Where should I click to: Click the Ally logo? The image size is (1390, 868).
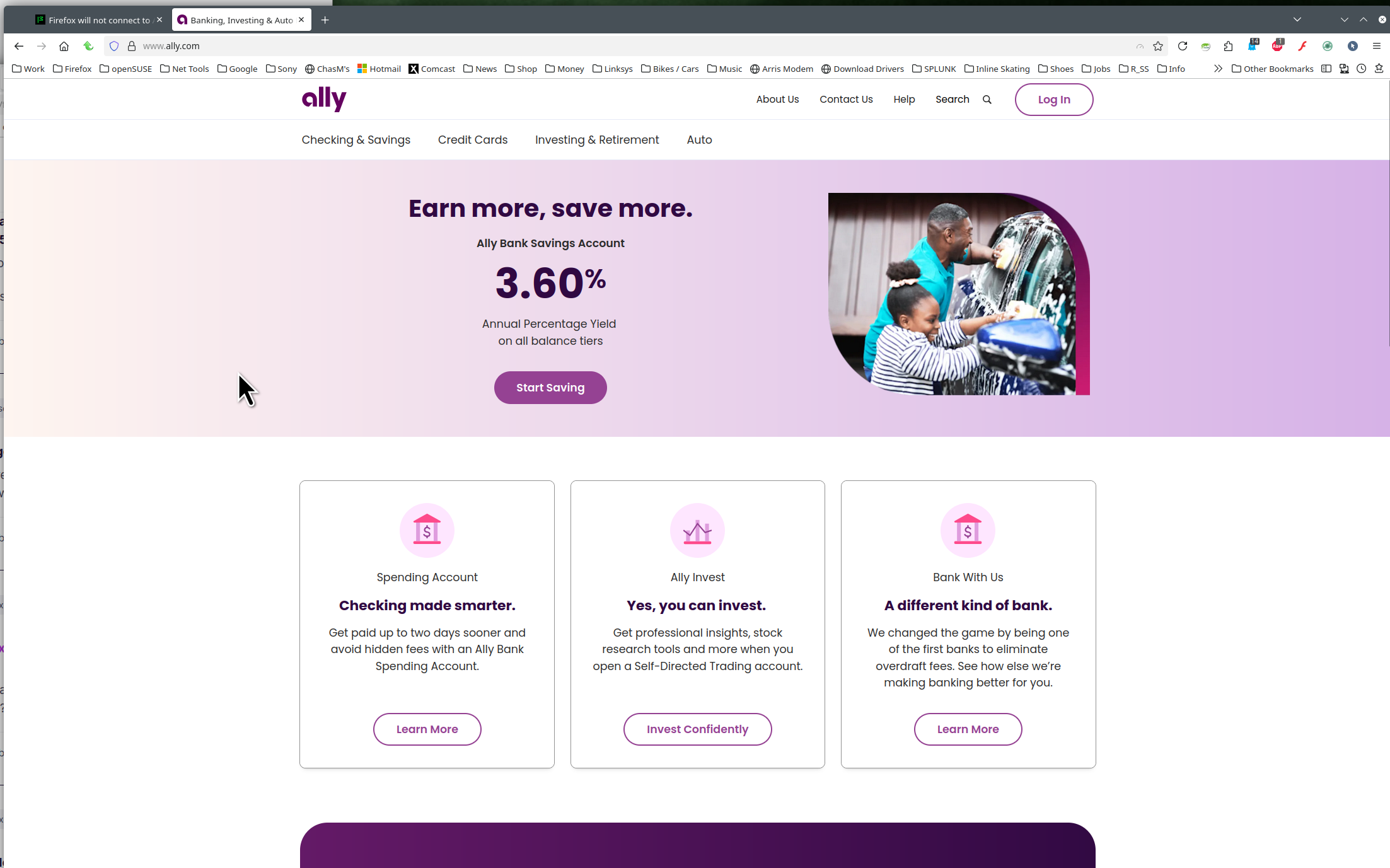[324, 99]
